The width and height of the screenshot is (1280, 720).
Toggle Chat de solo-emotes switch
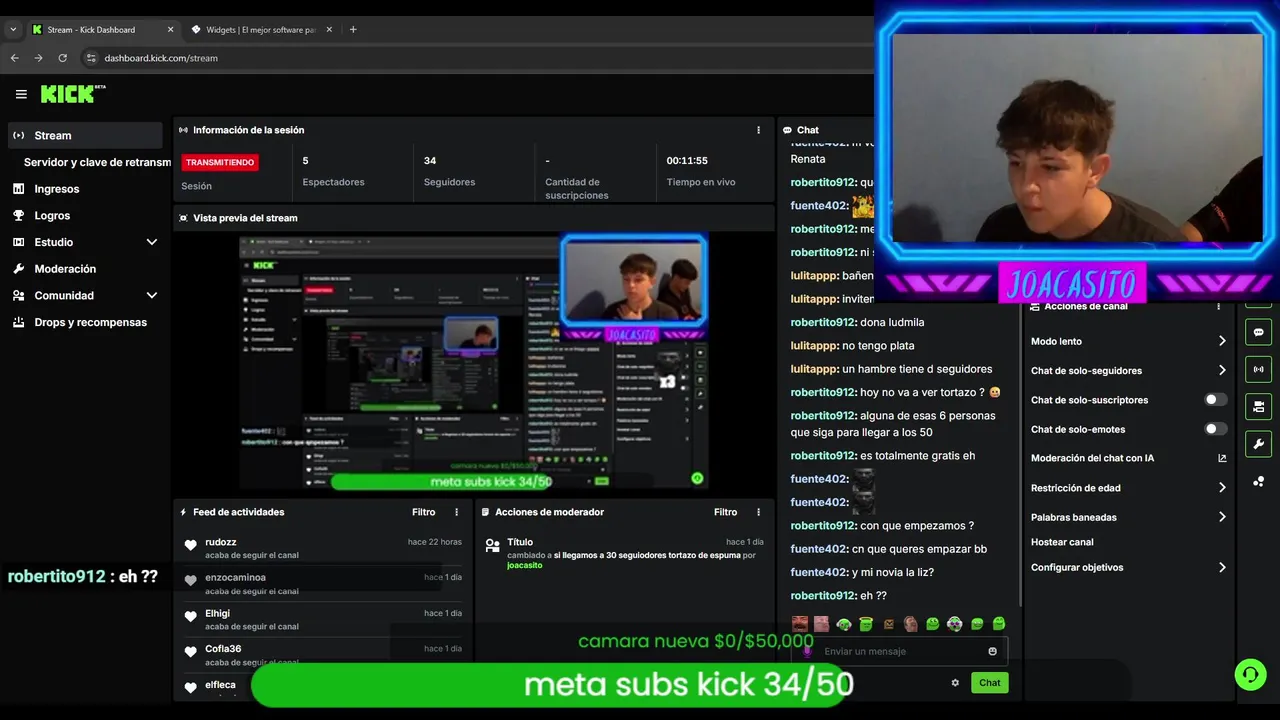[x=1215, y=429]
